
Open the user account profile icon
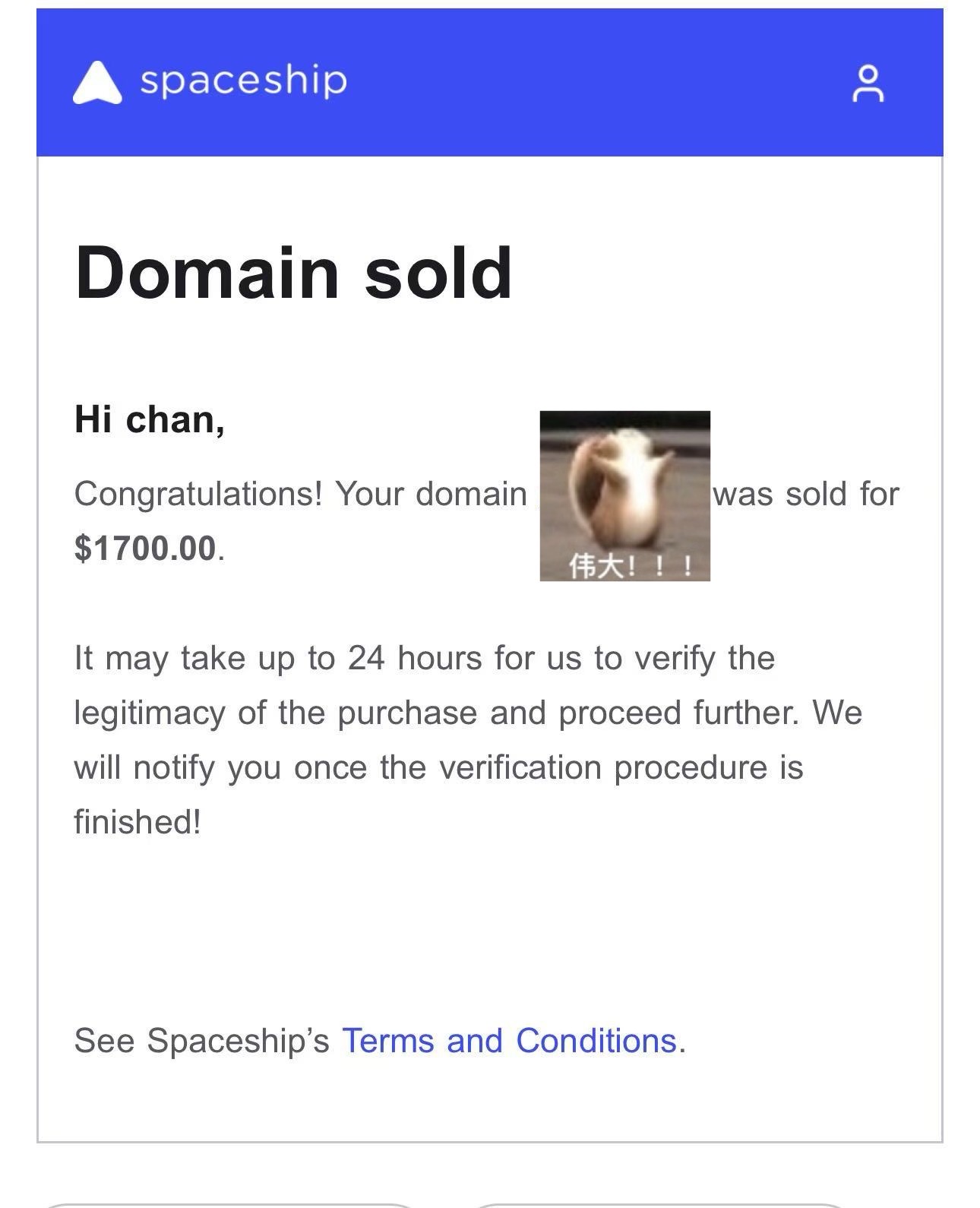(x=868, y=84)
